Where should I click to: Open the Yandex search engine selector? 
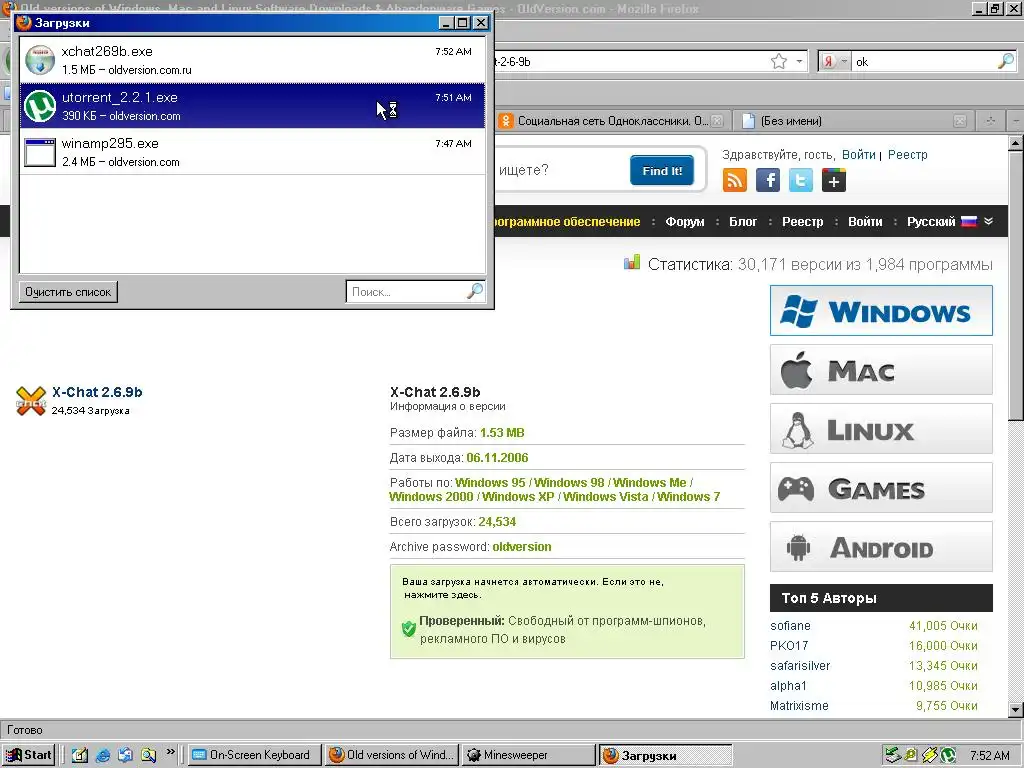(835, 61)
